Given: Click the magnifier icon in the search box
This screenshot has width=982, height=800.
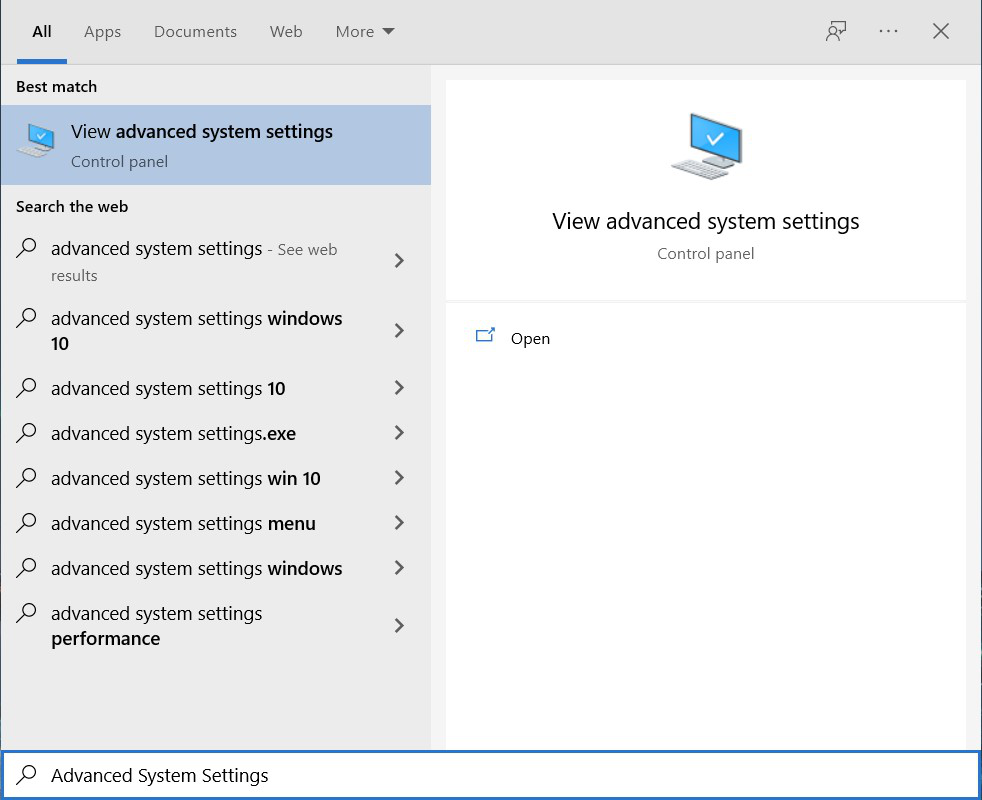Looking at the screenshot, I should click(28, 775).
